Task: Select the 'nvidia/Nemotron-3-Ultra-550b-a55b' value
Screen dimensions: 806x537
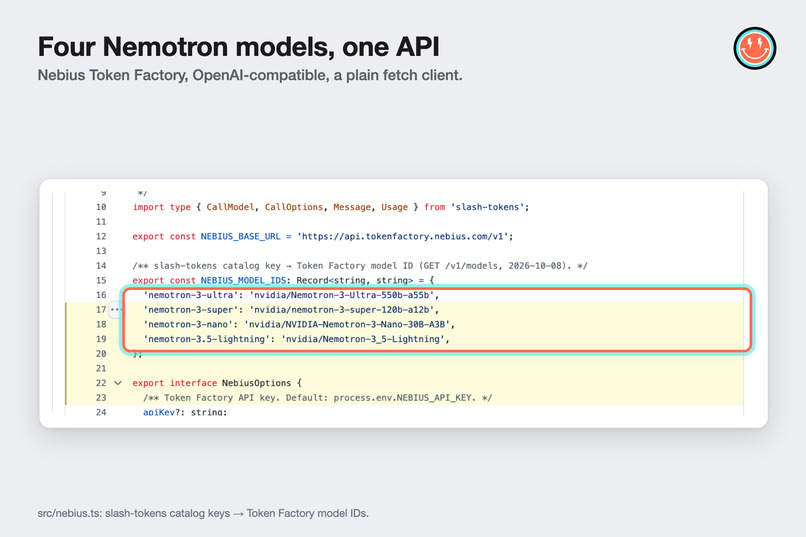Action: 341,295
